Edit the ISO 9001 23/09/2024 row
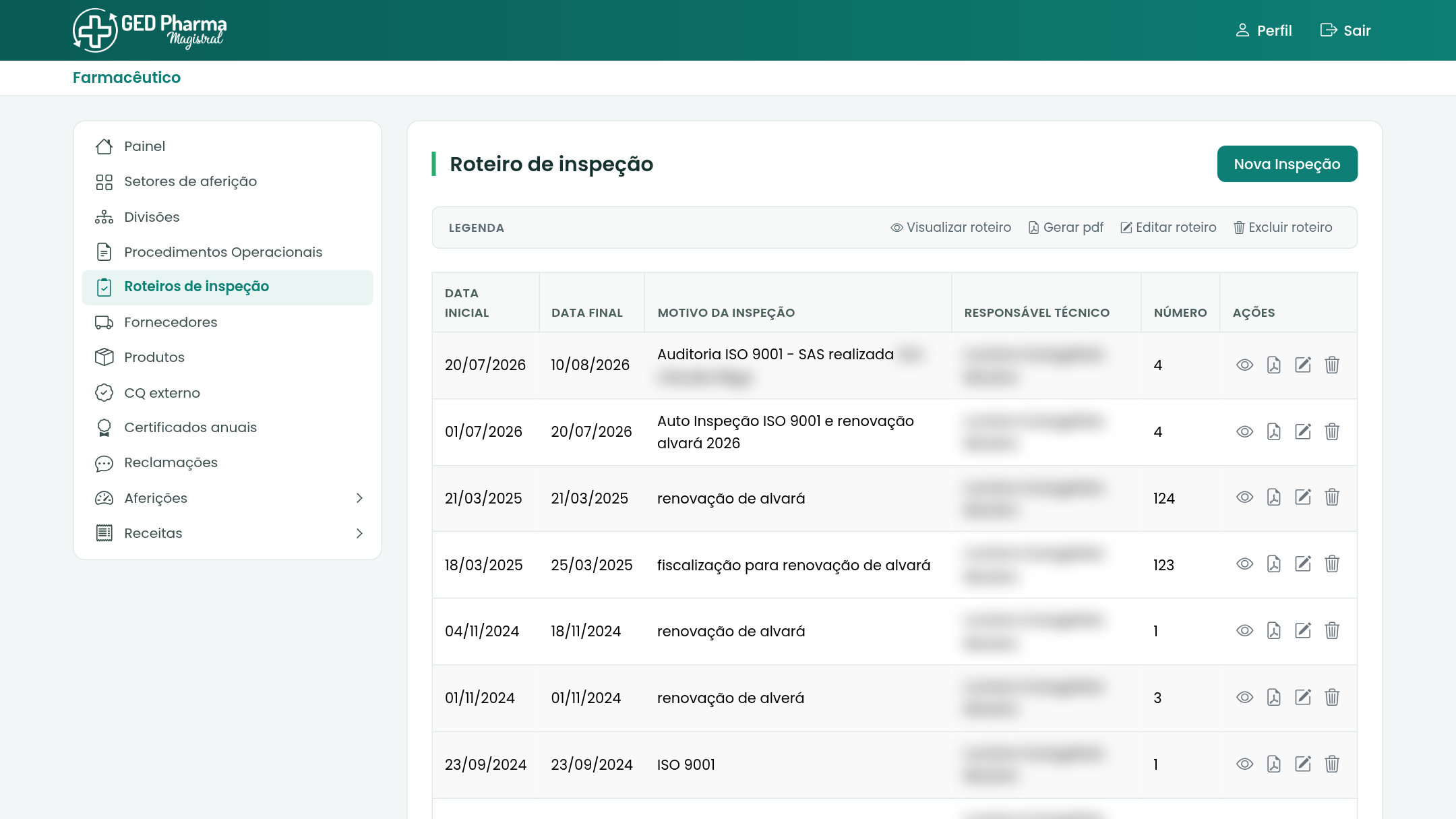1456x819 pixels. pos(1302,764)
